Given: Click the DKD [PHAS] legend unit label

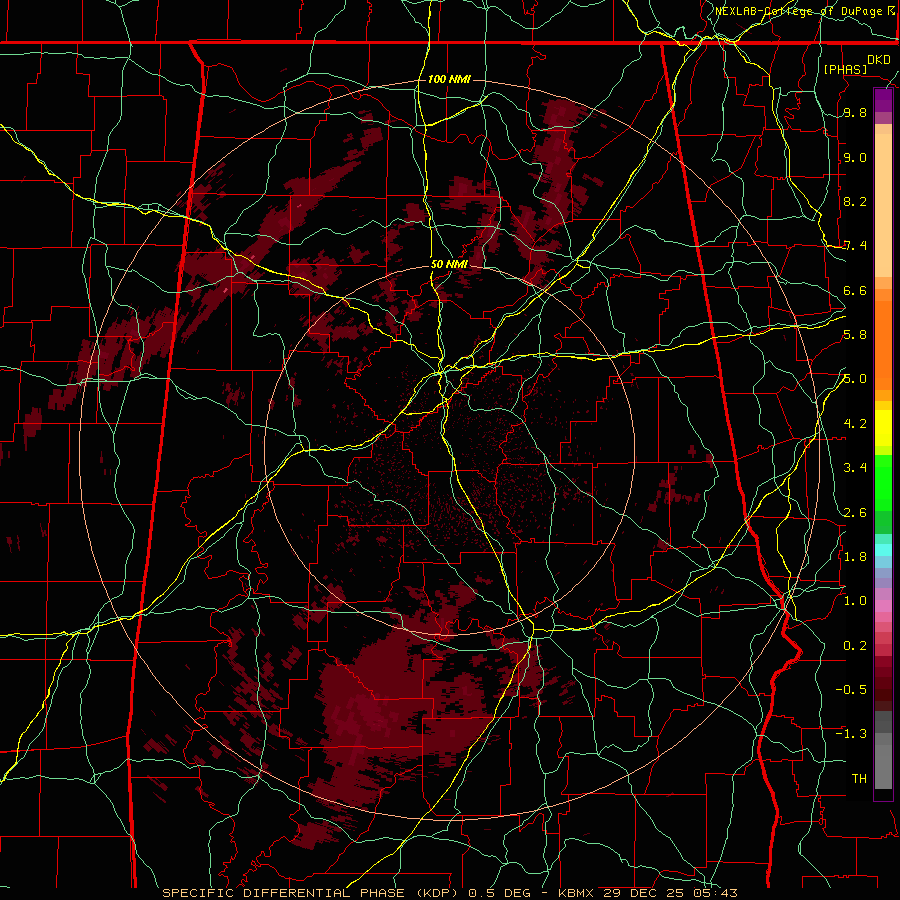Looking at the screenshot, I should [x=857, y=65].
